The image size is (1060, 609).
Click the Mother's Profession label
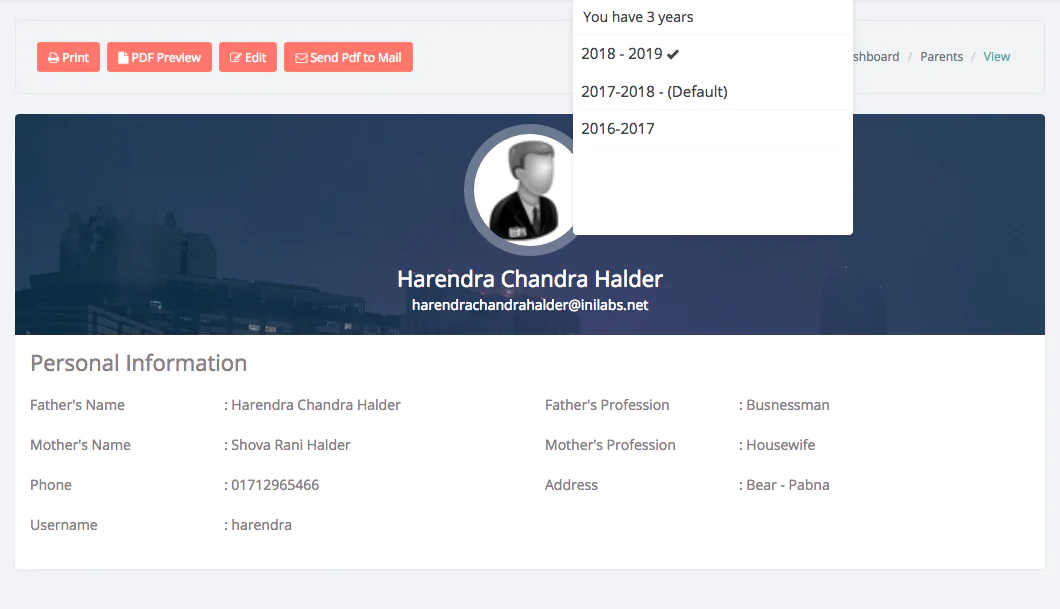[610, 445]
